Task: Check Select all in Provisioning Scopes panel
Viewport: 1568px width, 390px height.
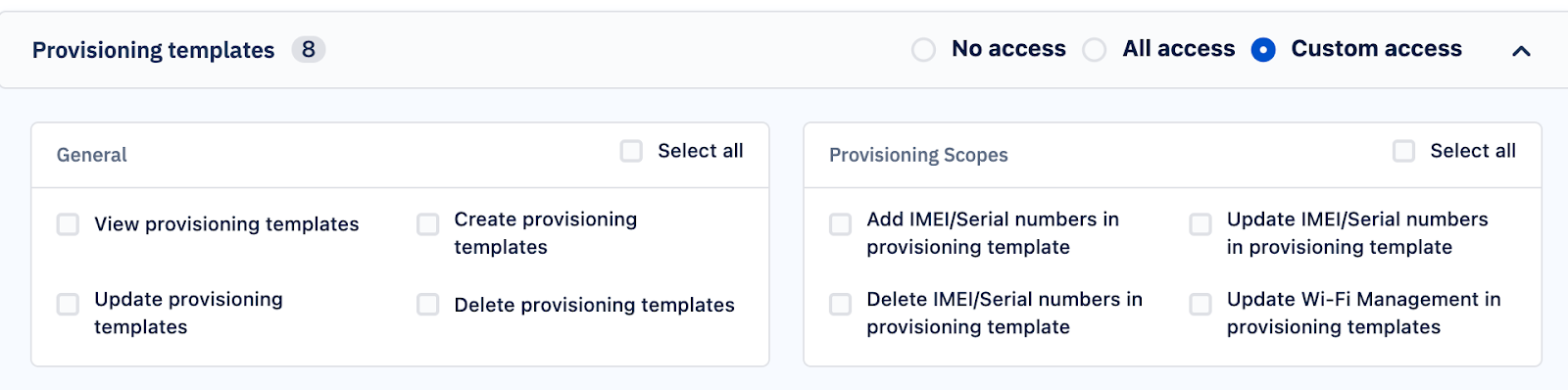Action: click(1403, 151)
